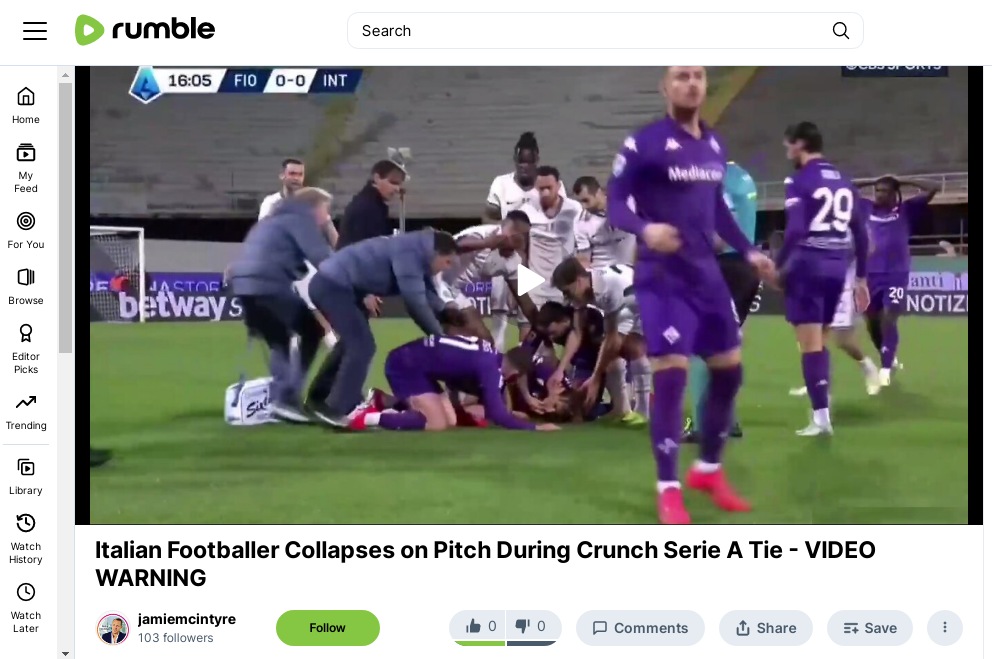Click the search magnifier icon
Screen dimensions: 992x659
tap(840, 30)
